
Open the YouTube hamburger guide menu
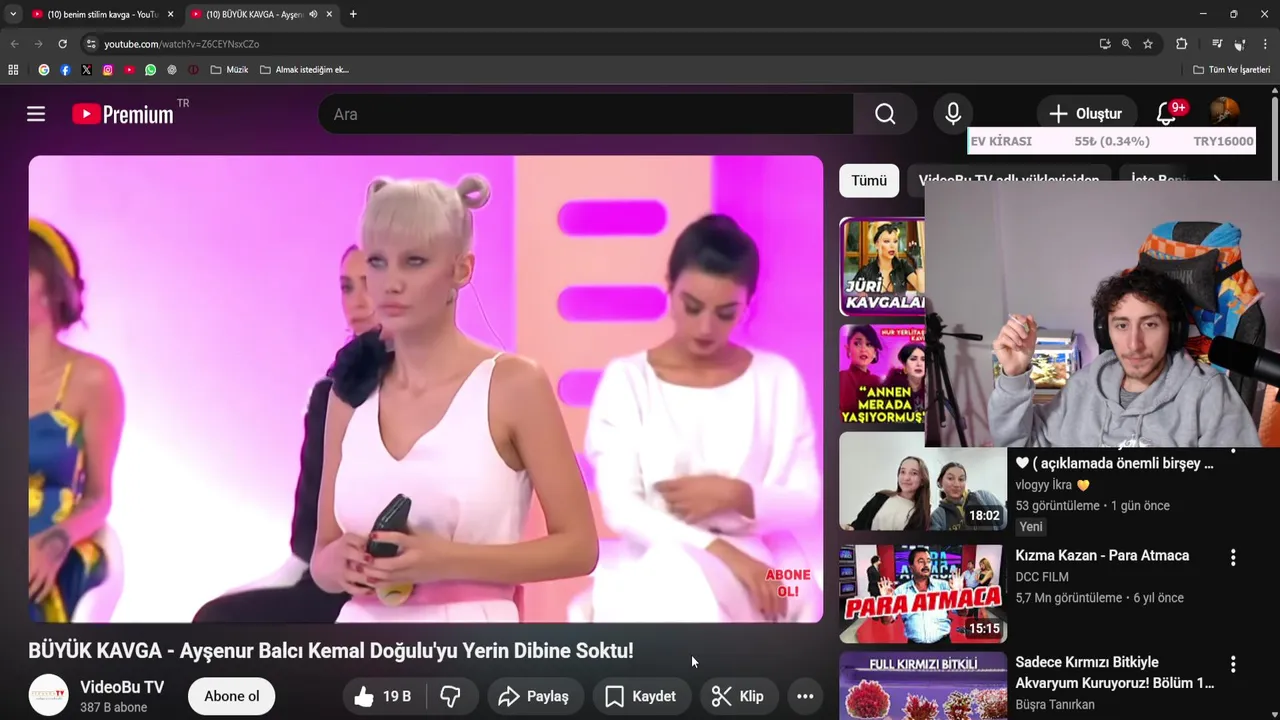tap(36, 114)
